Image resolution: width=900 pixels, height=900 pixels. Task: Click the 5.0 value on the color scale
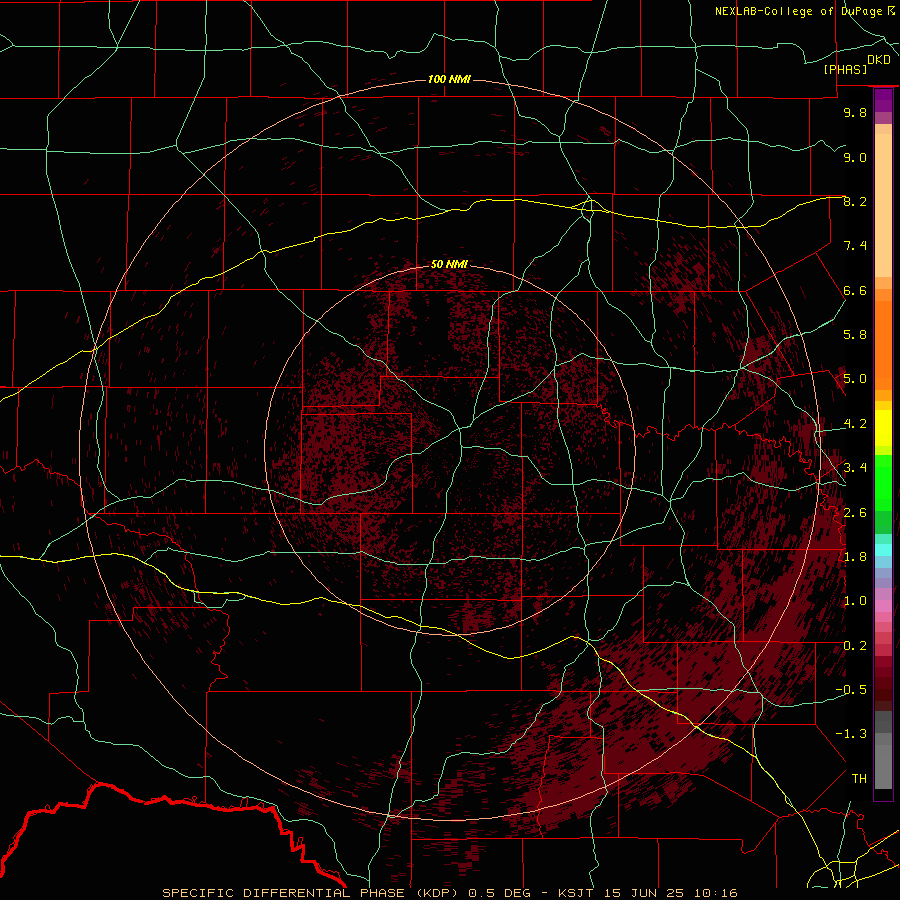click(855, 379)
